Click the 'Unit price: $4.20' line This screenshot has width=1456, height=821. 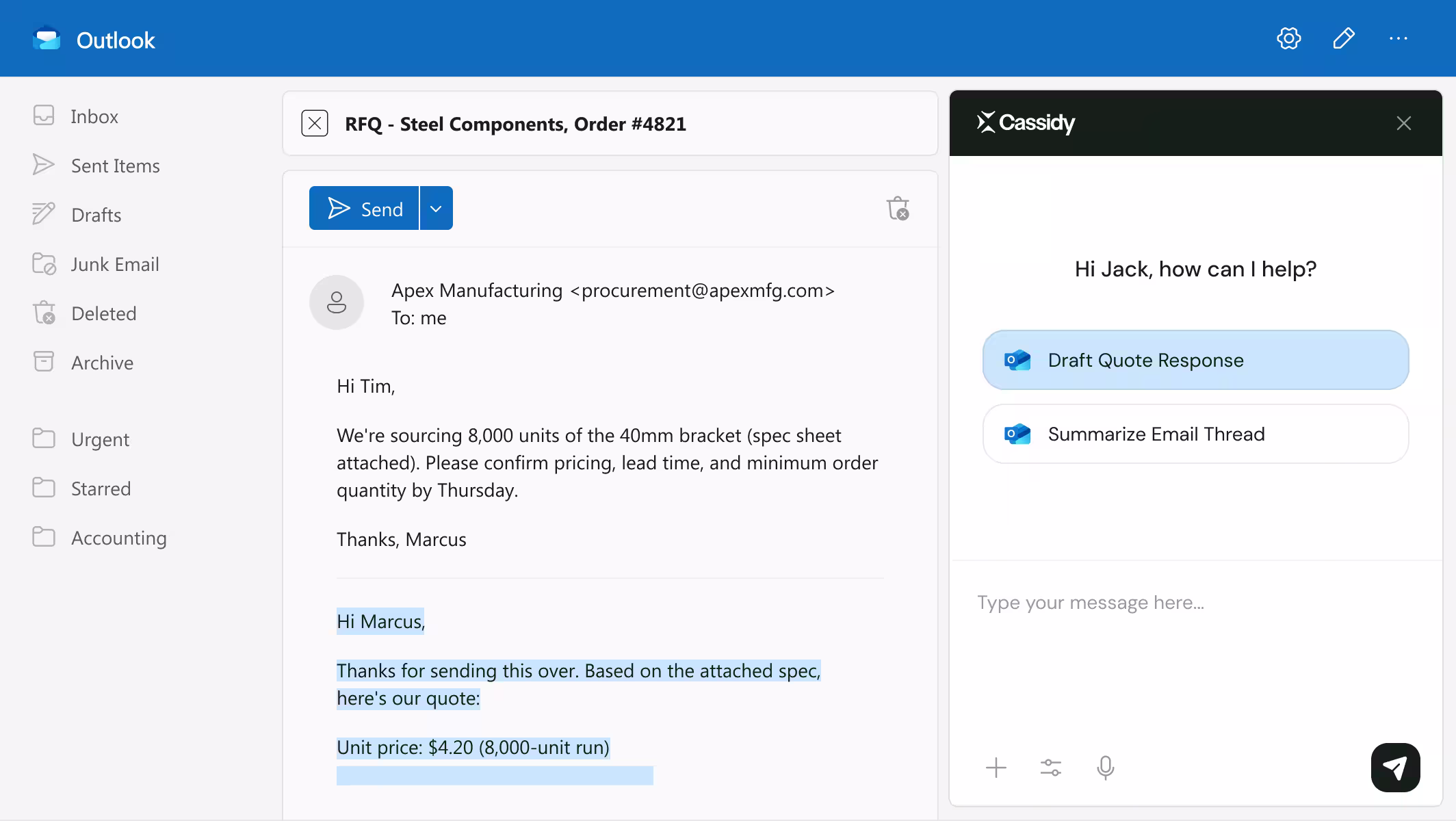click(473, 747)
